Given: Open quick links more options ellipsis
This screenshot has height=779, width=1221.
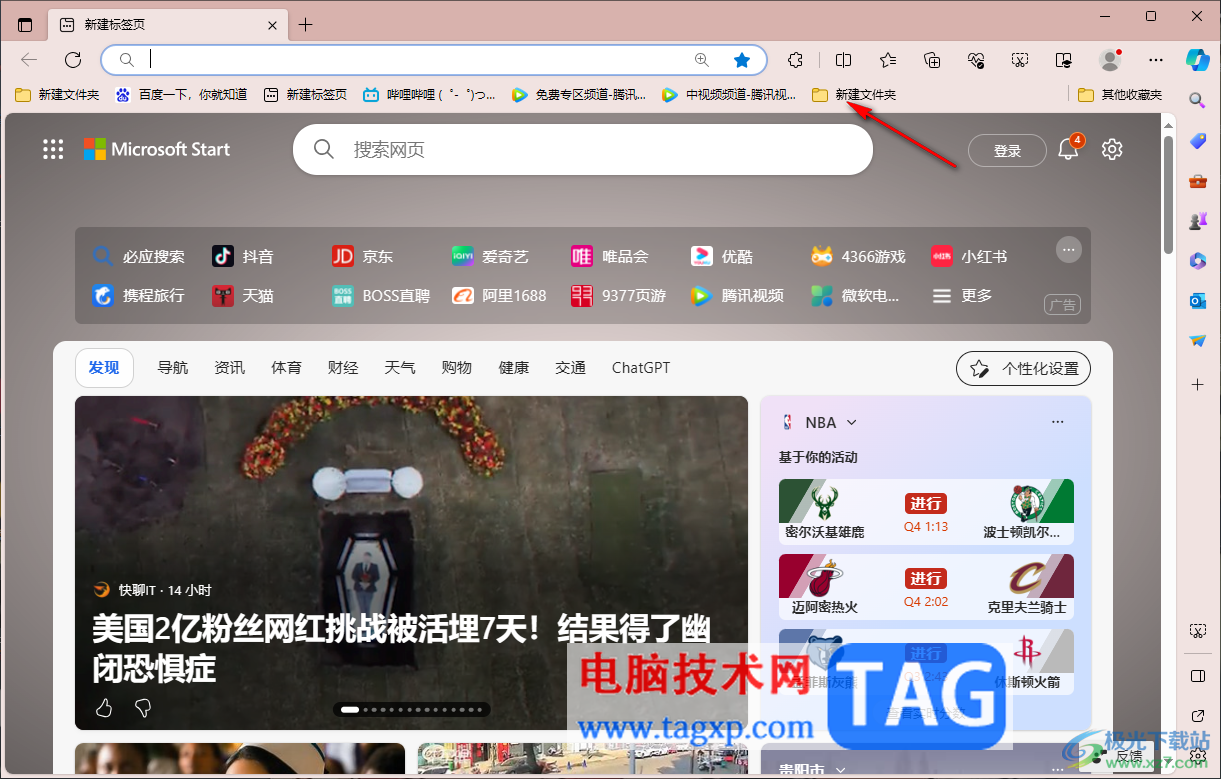Looking at the screenshot, I should coord(1069,249).
